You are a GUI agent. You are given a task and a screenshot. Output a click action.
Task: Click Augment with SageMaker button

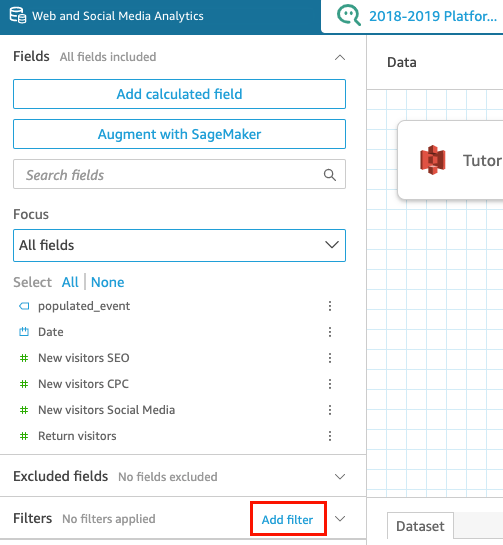click(x=179, y=134)
